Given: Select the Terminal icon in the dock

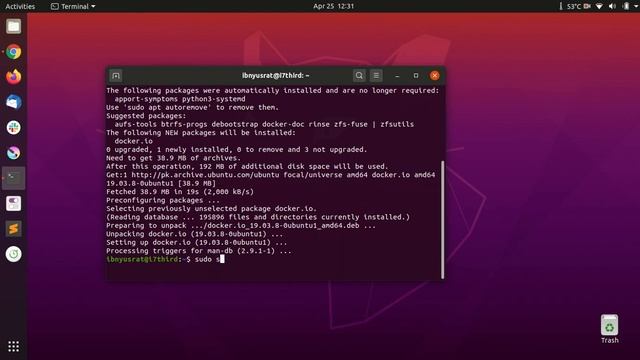Looking at the screenshot, I should 13,178.
